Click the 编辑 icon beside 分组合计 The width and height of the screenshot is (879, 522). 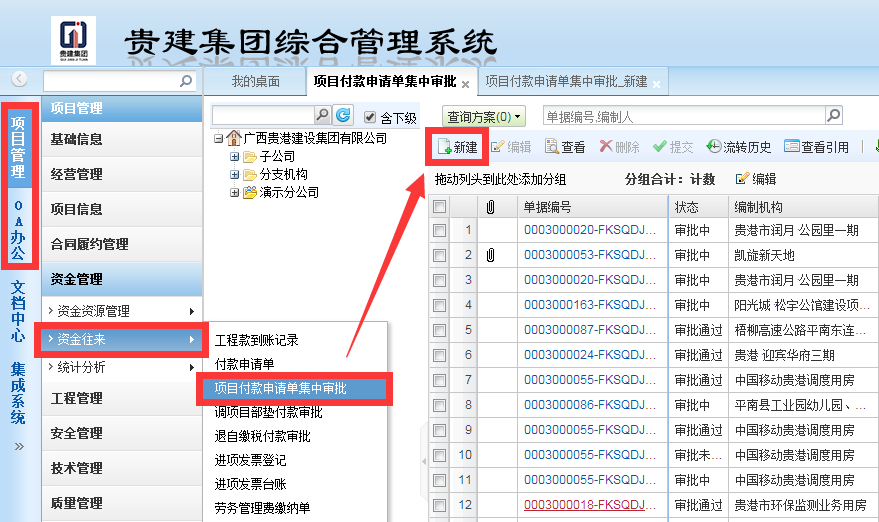point(756,179)
